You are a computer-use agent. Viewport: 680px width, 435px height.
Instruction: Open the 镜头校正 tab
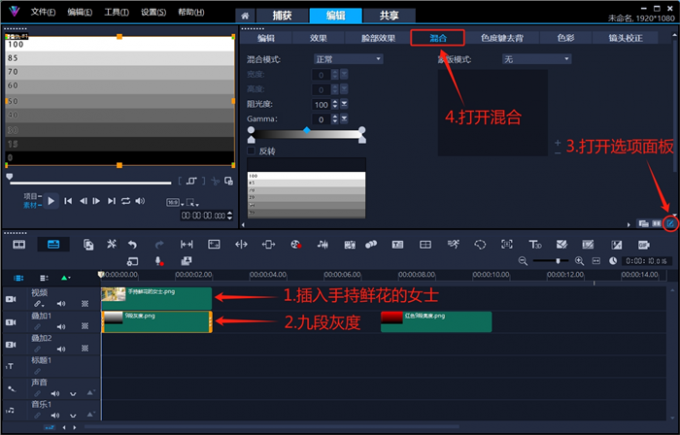pyautogui.click(x=625, y=38)
